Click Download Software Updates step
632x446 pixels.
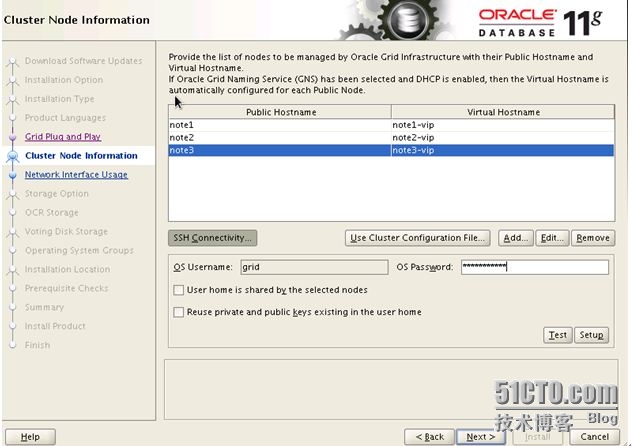pos(83,61)
